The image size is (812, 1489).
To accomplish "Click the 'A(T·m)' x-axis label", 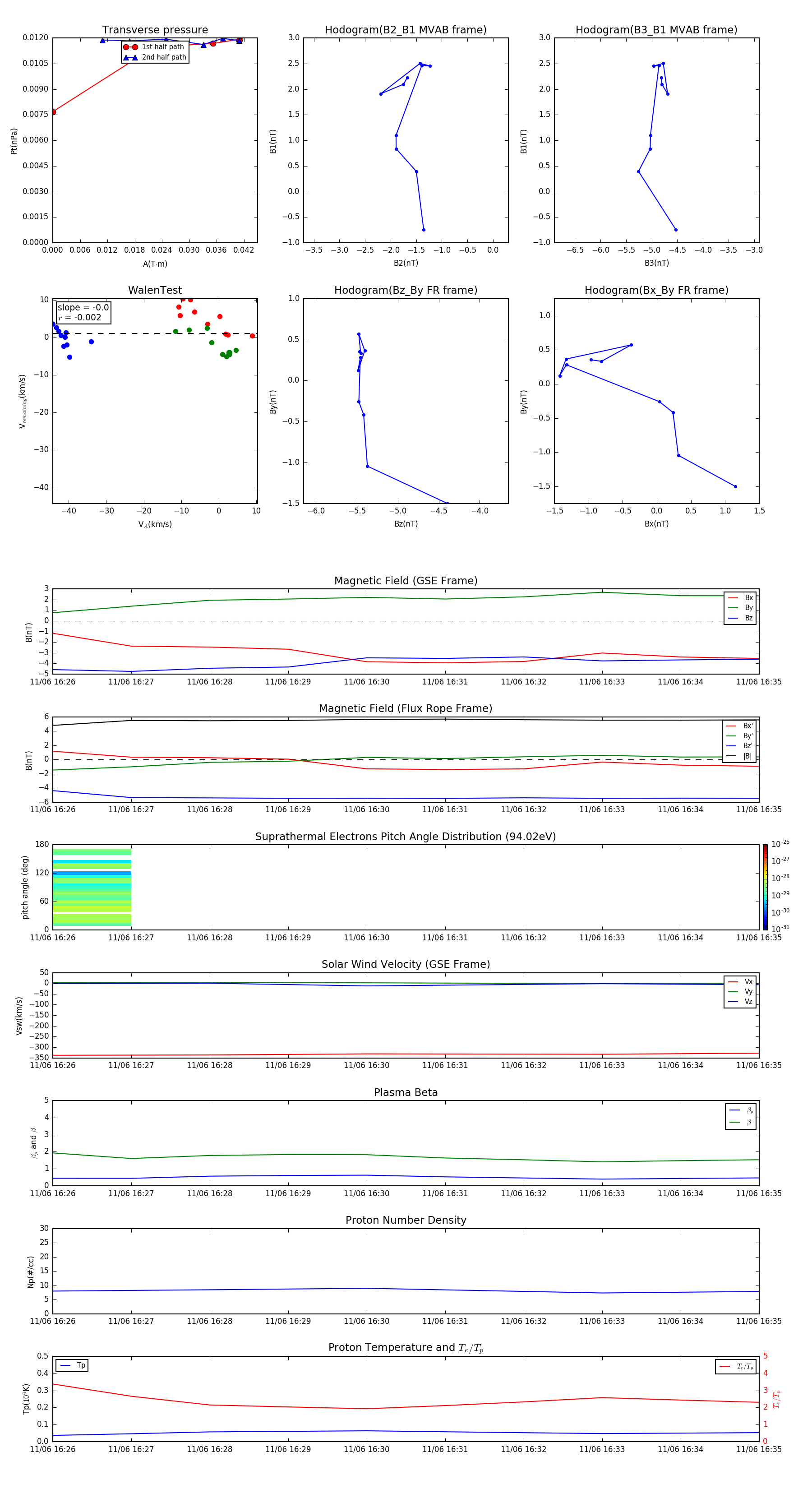I will (x=155, y=264).
